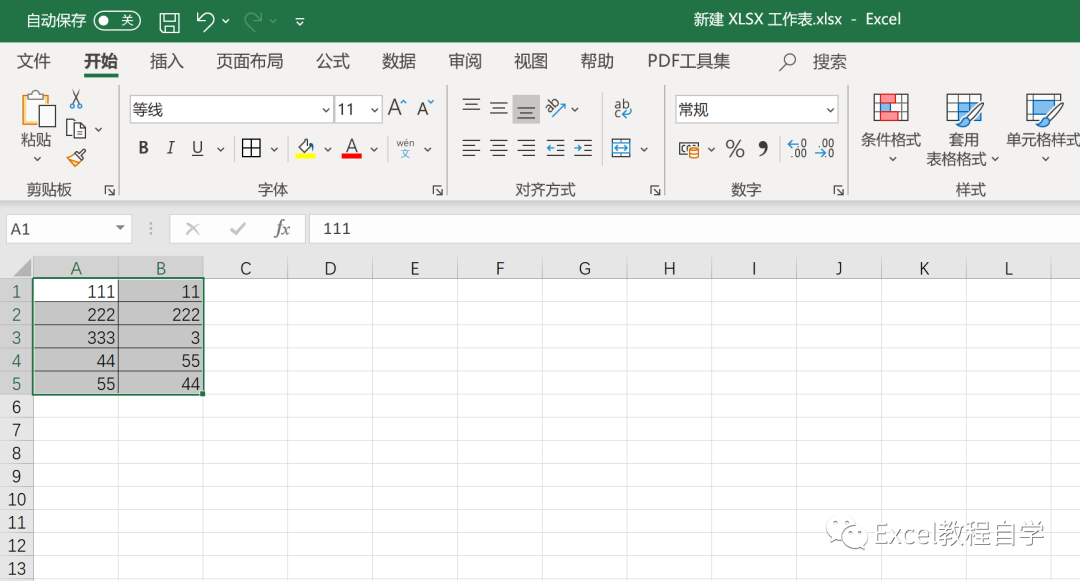The width and height of the screenshot is (1080, 581).
Task: Click the Select All corner triangle
Action: (x=23, y=268)
